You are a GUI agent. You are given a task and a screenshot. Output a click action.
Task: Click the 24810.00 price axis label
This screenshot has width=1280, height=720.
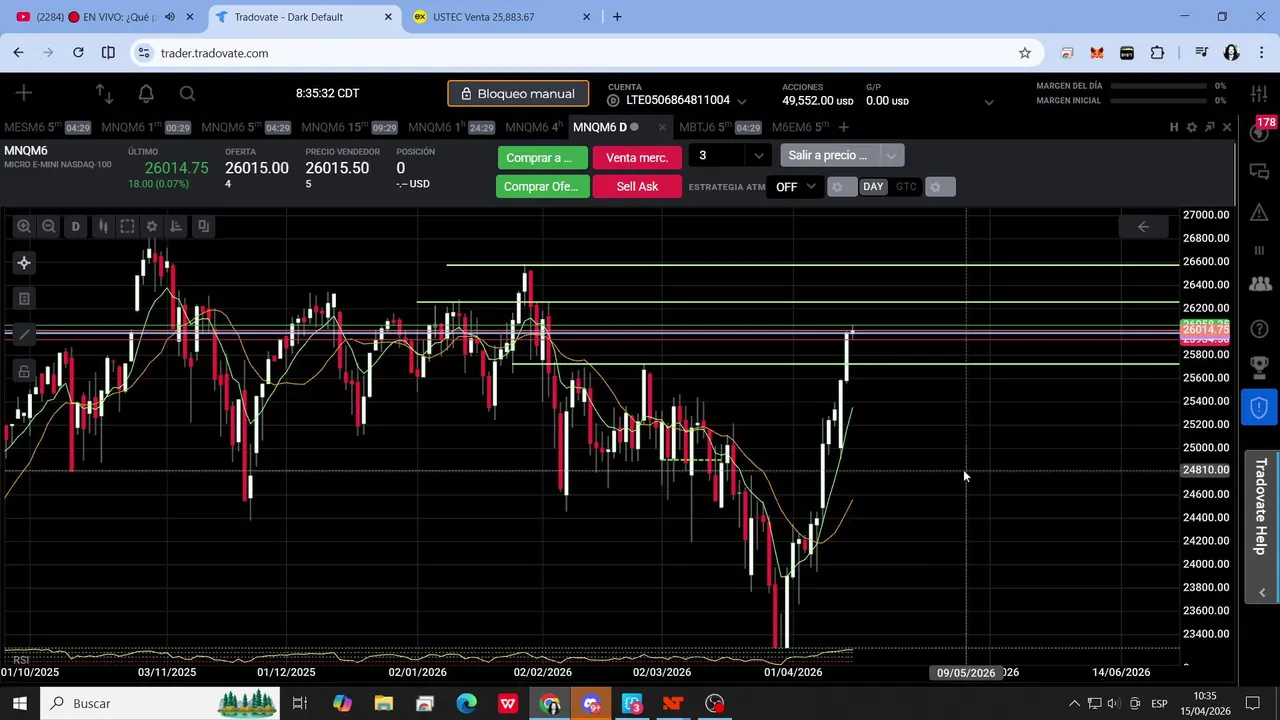click(1205, 470)
